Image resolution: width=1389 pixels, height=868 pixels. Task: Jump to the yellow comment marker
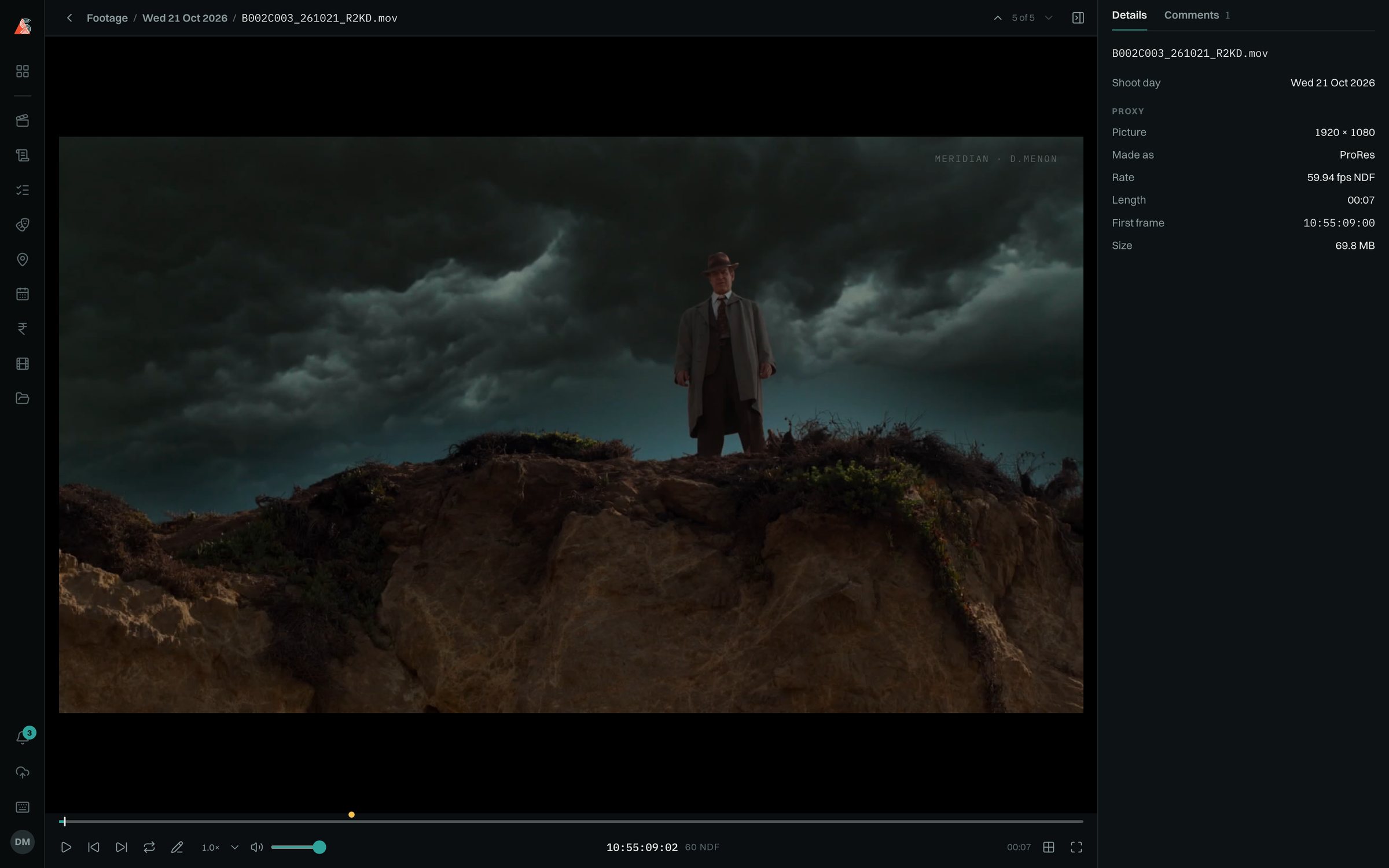click(351, 815)
